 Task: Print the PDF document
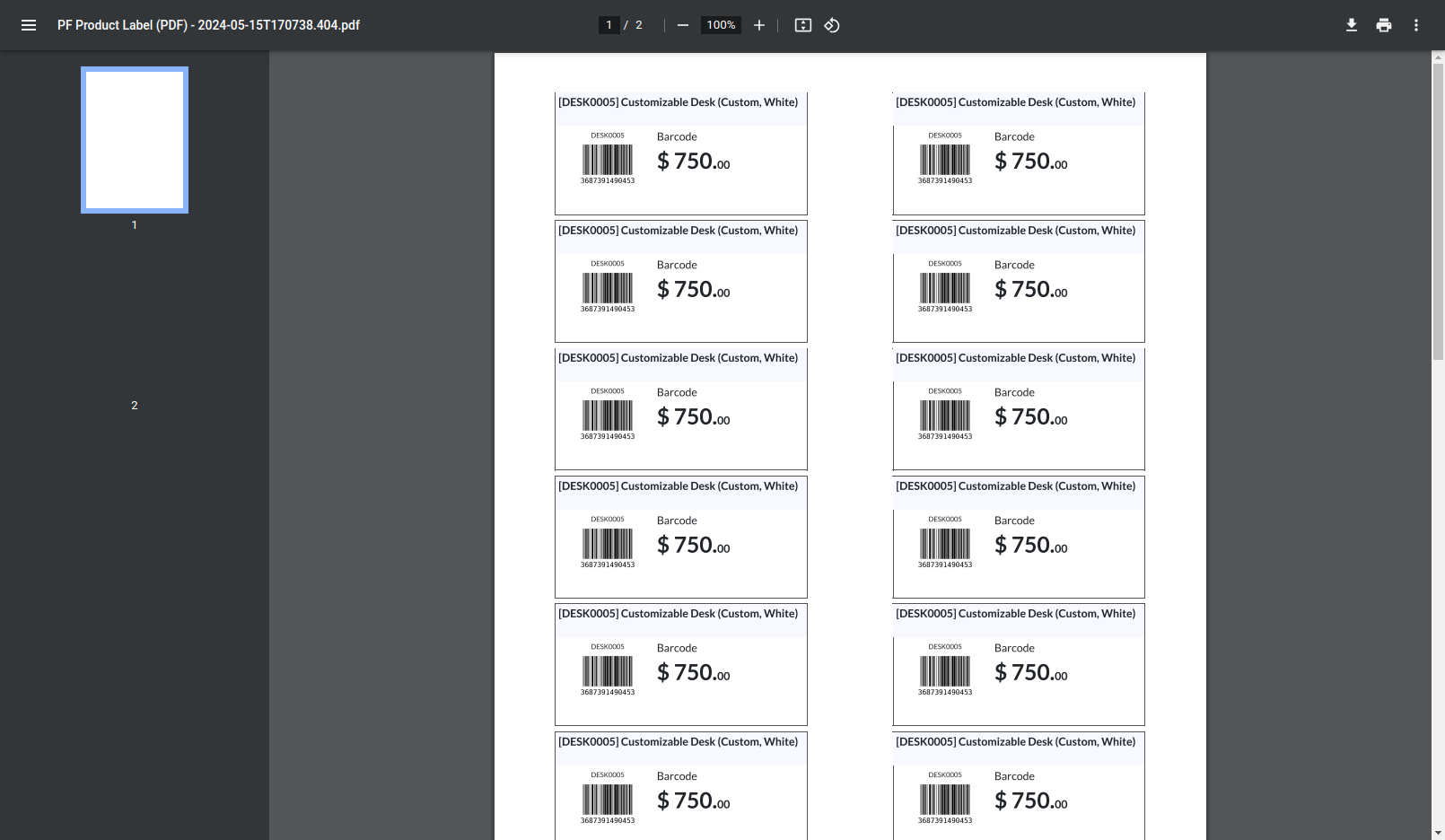point(1383,25)
